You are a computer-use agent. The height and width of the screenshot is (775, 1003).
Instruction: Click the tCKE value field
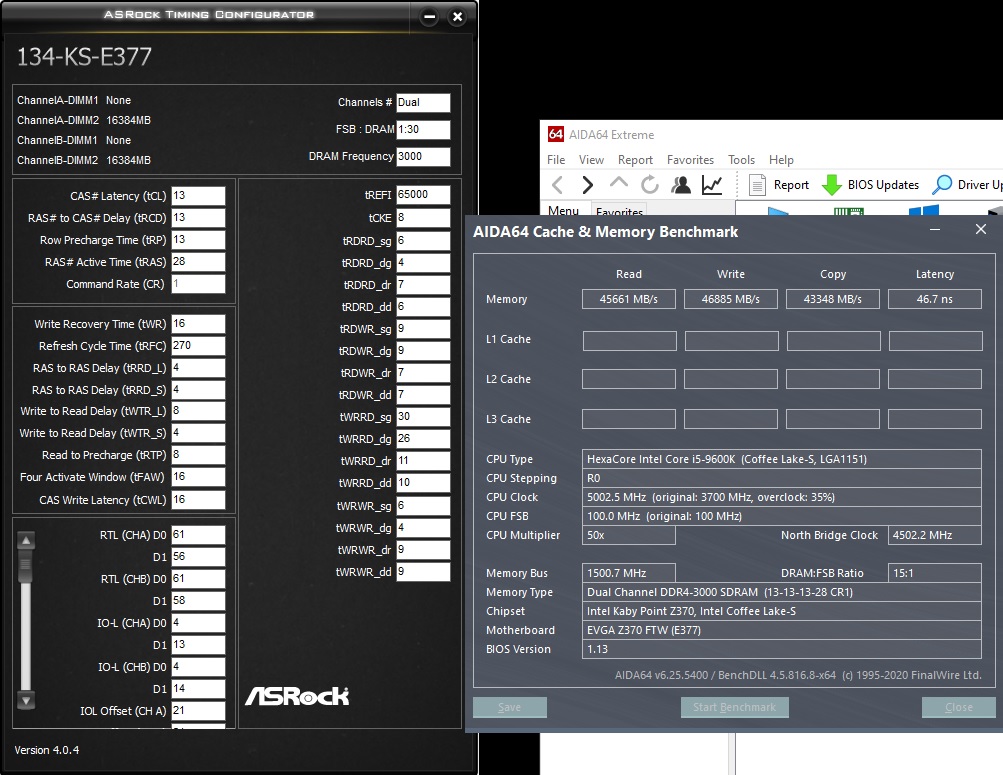click(423, 217)
